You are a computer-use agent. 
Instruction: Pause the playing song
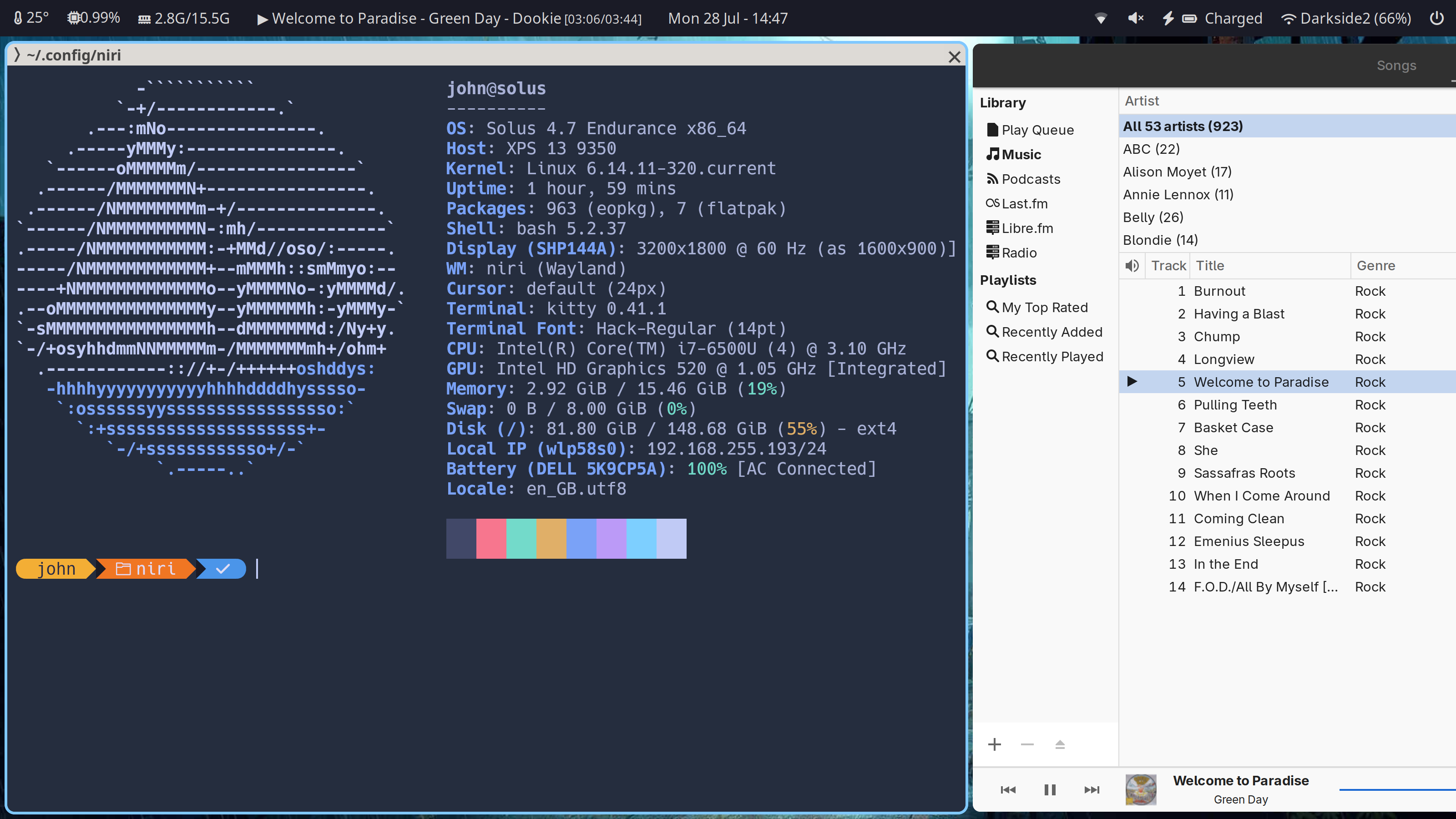click(1050, 789)
